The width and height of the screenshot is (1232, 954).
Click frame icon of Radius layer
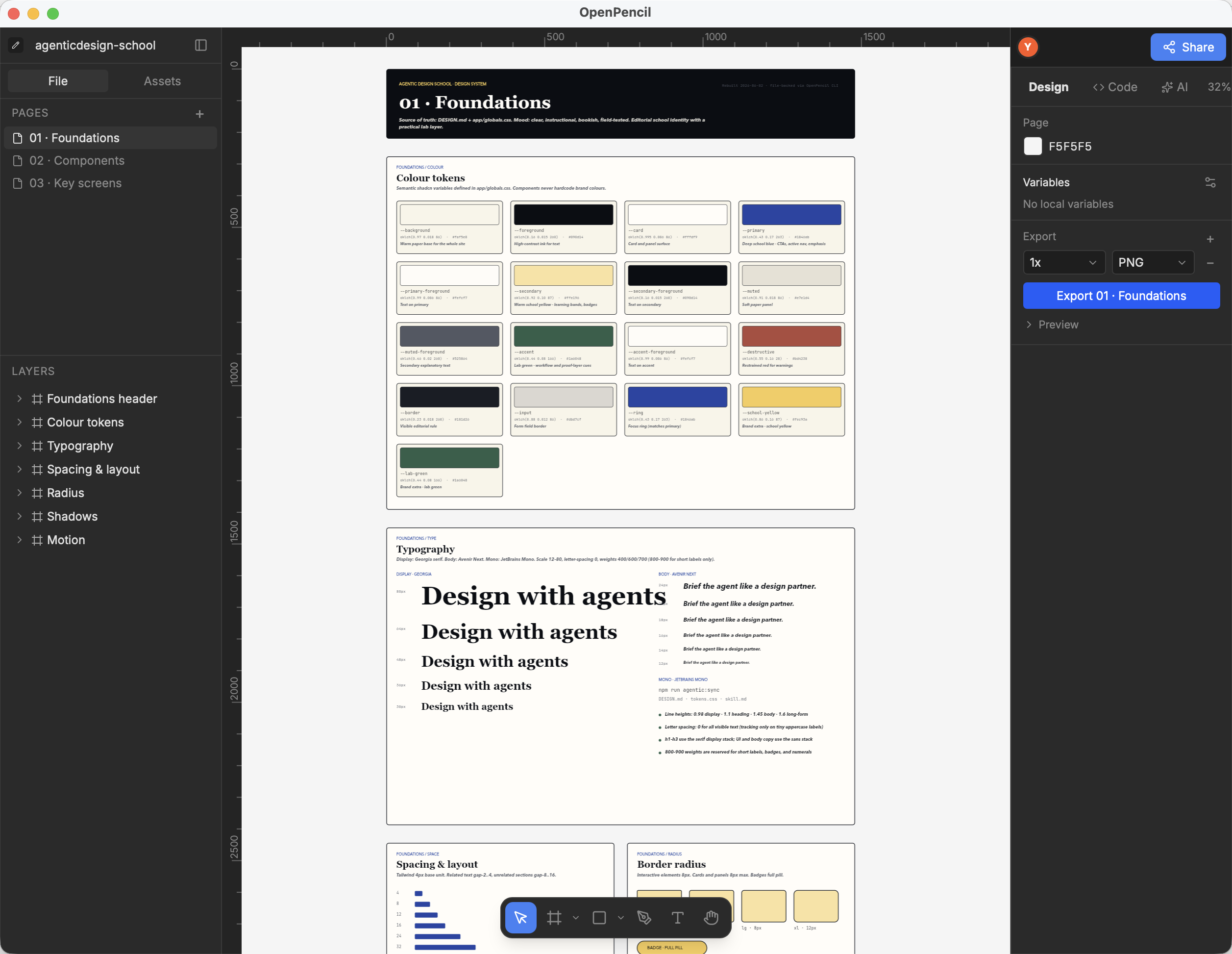37,493
